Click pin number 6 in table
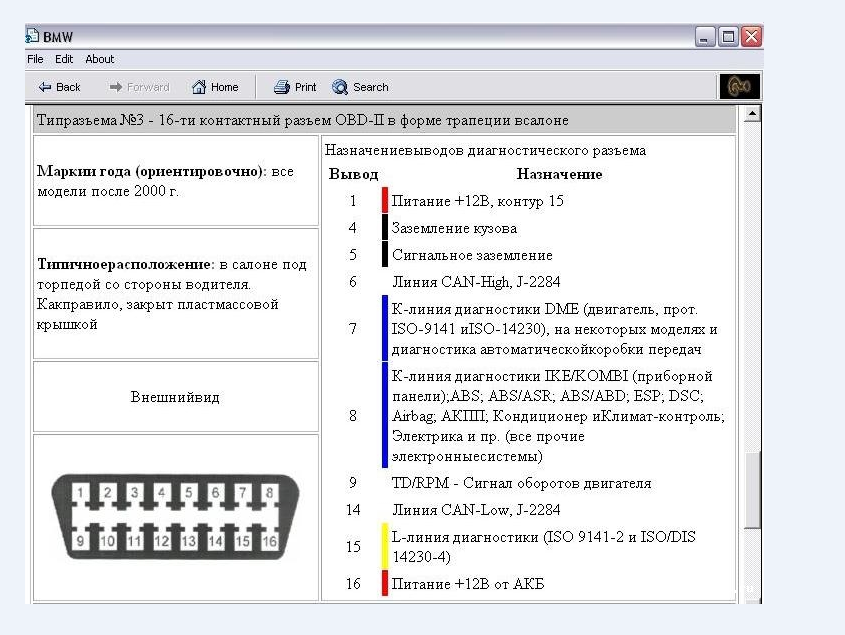845x635 pixels. click(353, 282)
